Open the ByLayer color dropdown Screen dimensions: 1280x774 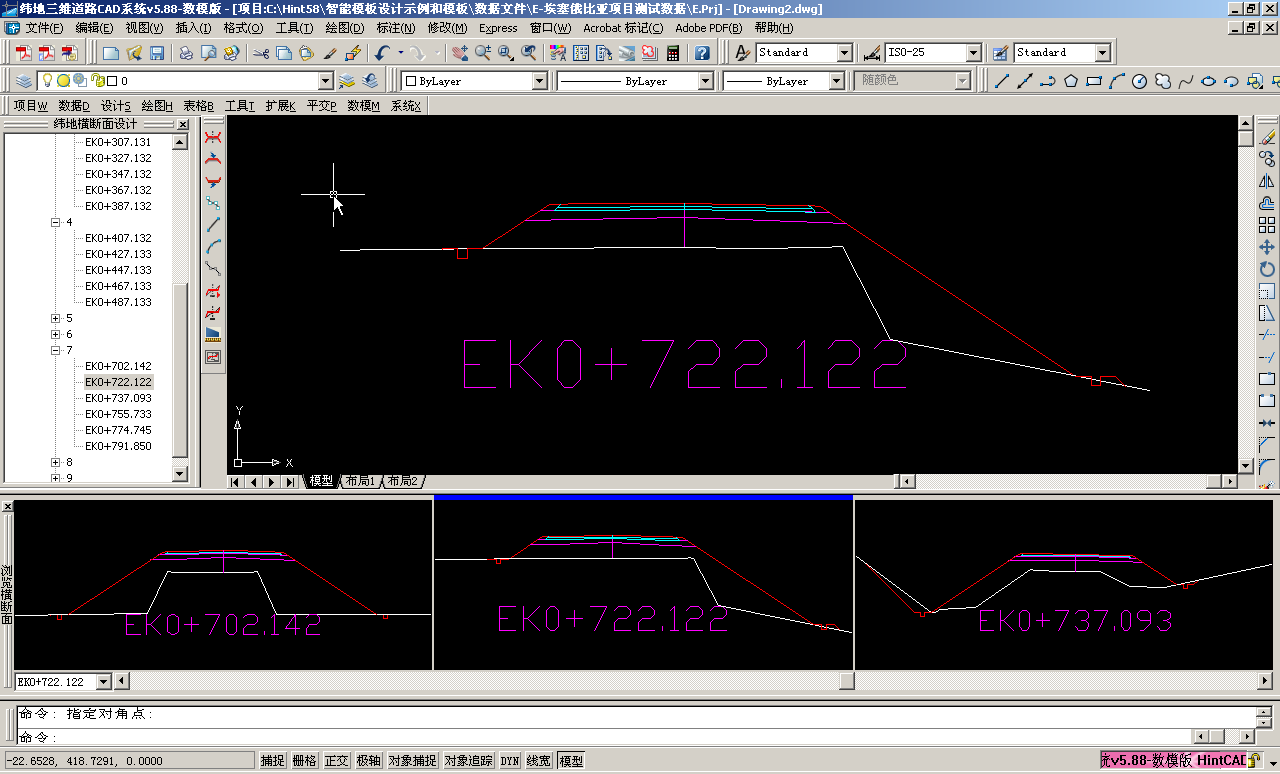(x=539, y=81)
